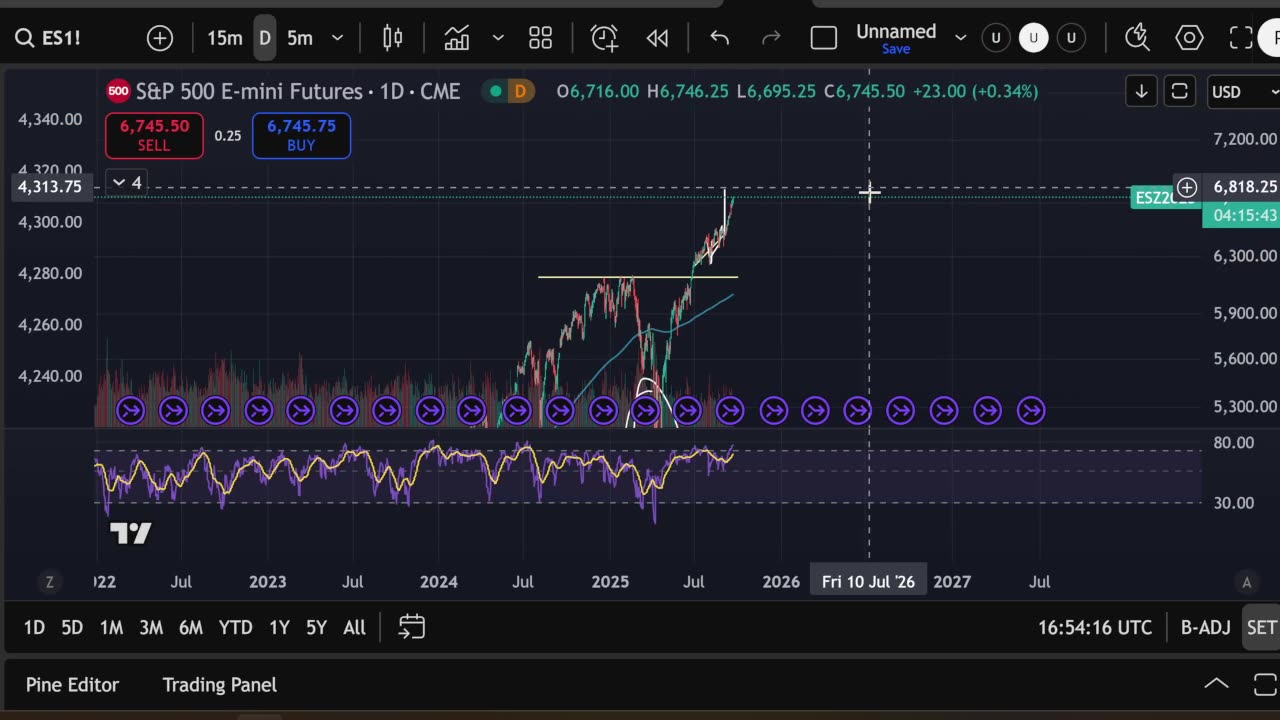Set date range to 3M

click(x=151, y=627)
